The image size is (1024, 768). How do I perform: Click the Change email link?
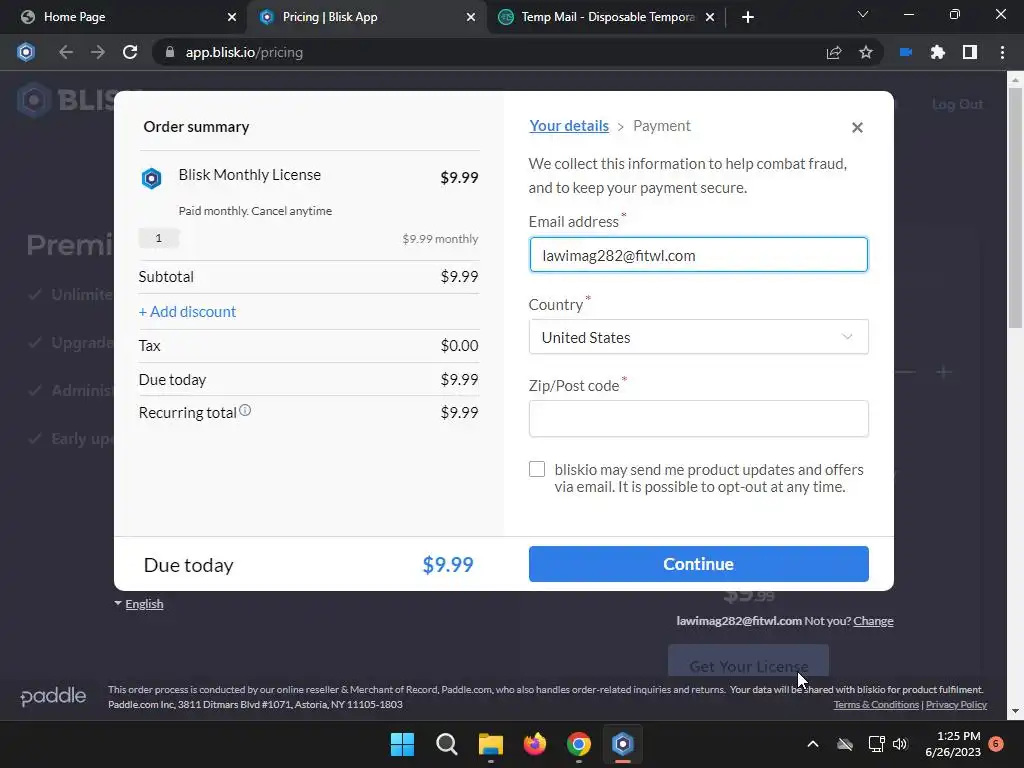(873, 621)
